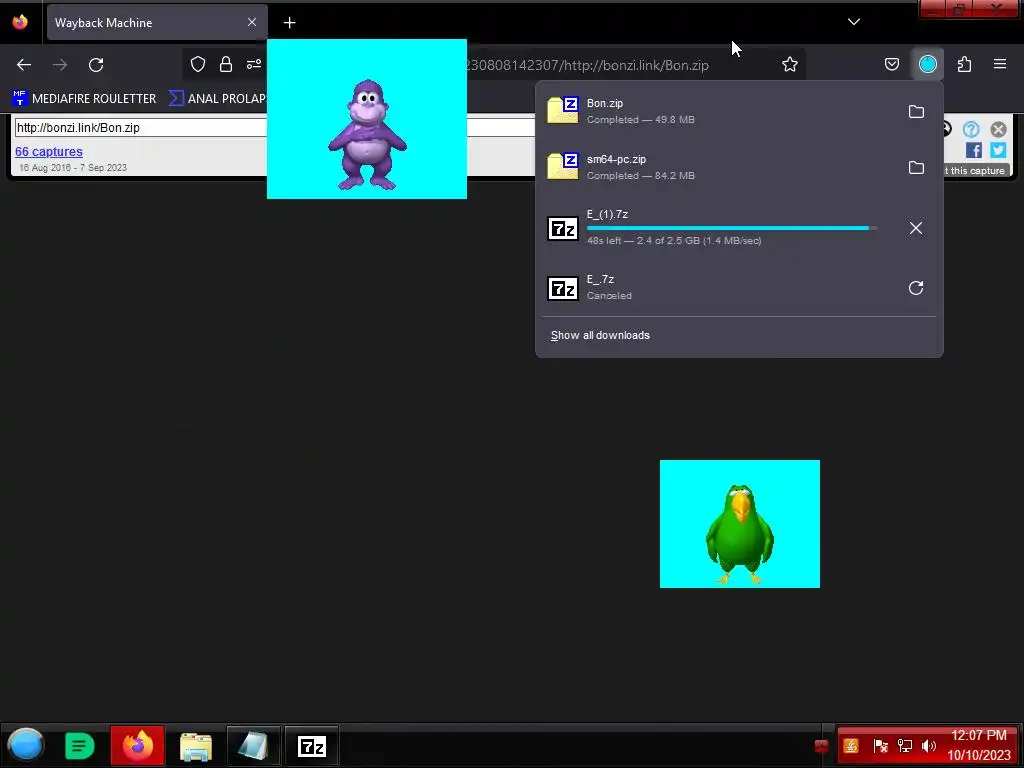Open new tab with plus button
Viewport: 1024px width, 768px height.
289,23
